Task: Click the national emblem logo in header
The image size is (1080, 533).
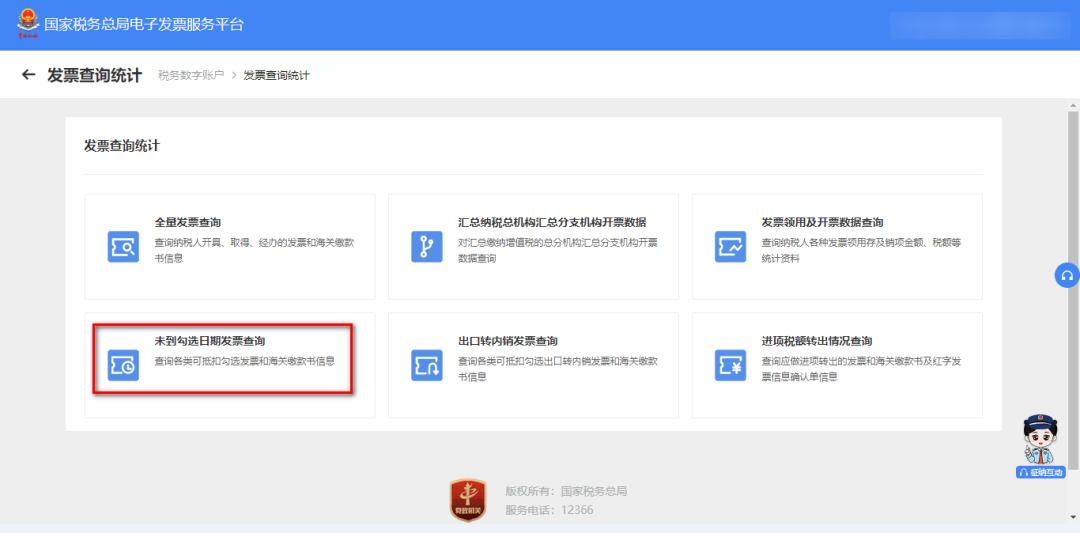Action: click(x=28, y=24)
